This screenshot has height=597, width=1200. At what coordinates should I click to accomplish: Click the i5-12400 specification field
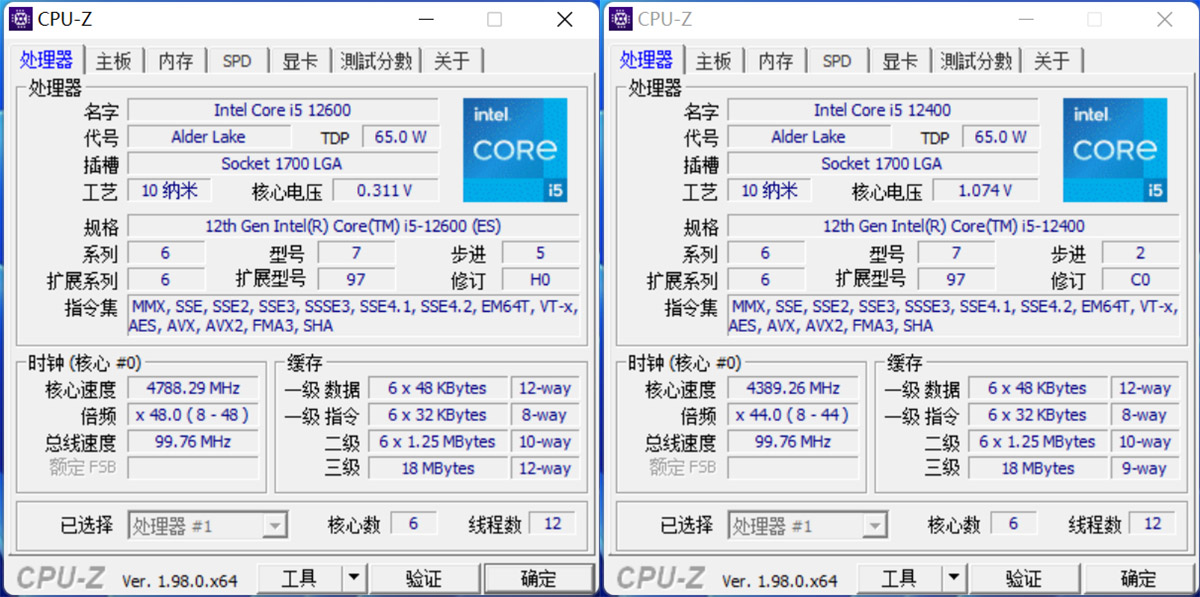(953, 226)
